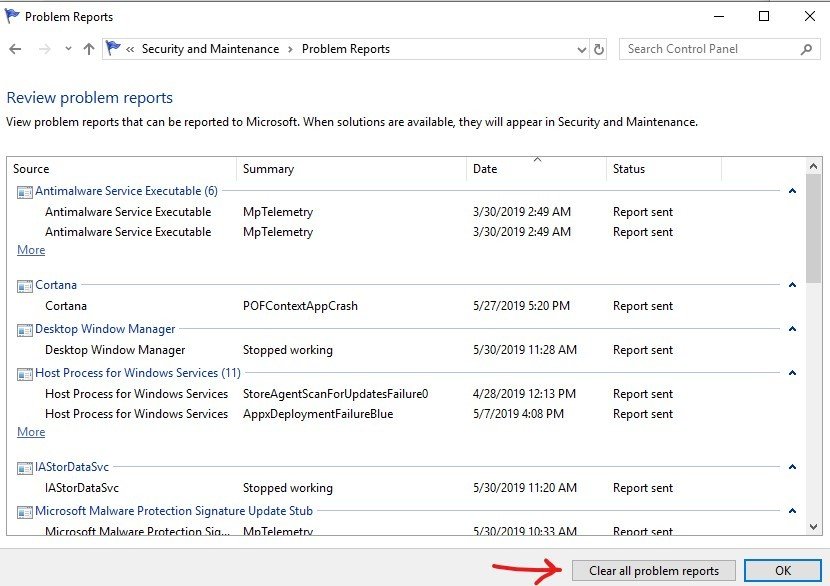Screen dimensions: 830x586
Task: Click Problem Reports title bar flag icon
Action: point(12,16)
